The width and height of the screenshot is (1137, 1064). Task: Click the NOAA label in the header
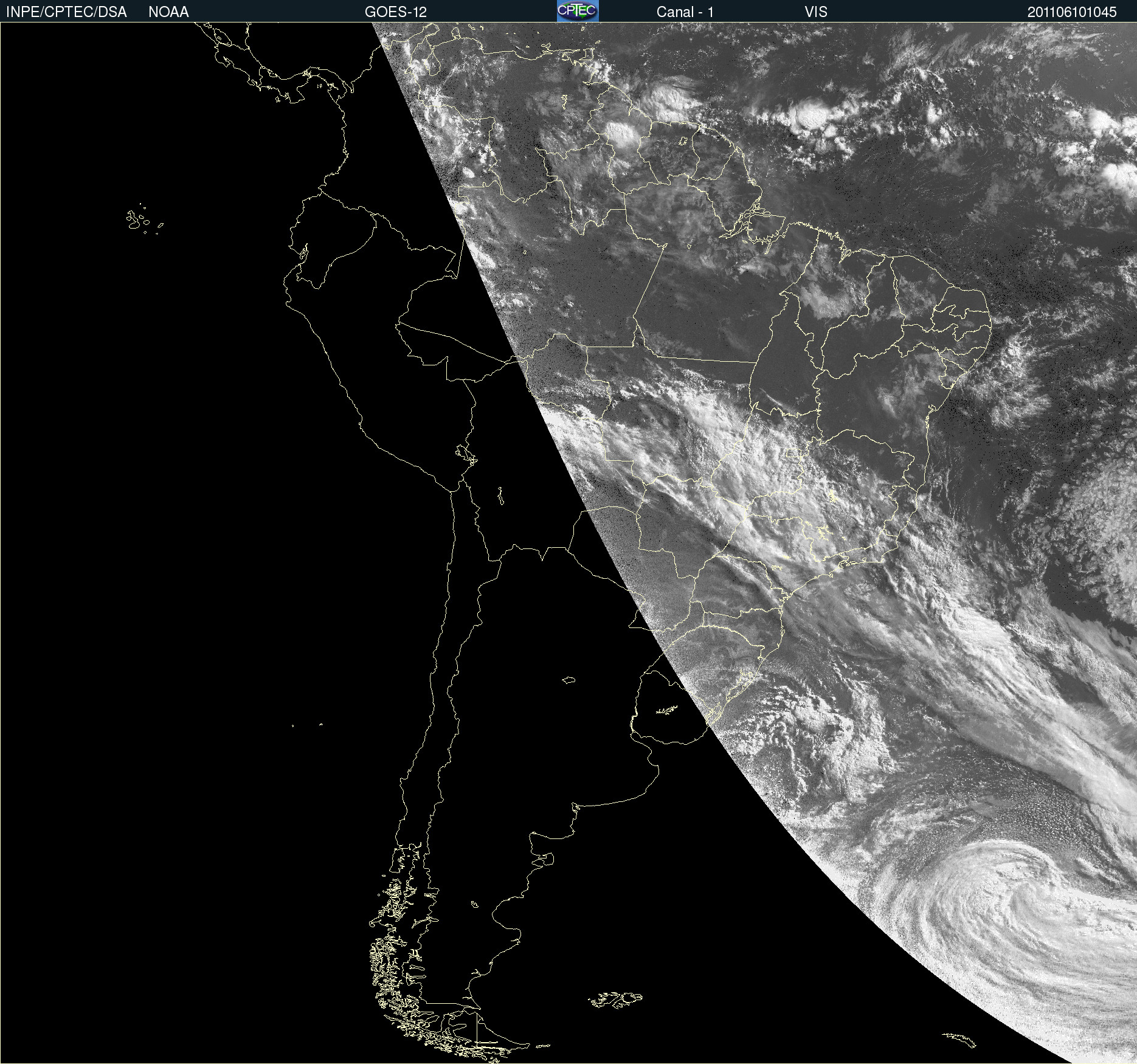[x=168, y=12]
